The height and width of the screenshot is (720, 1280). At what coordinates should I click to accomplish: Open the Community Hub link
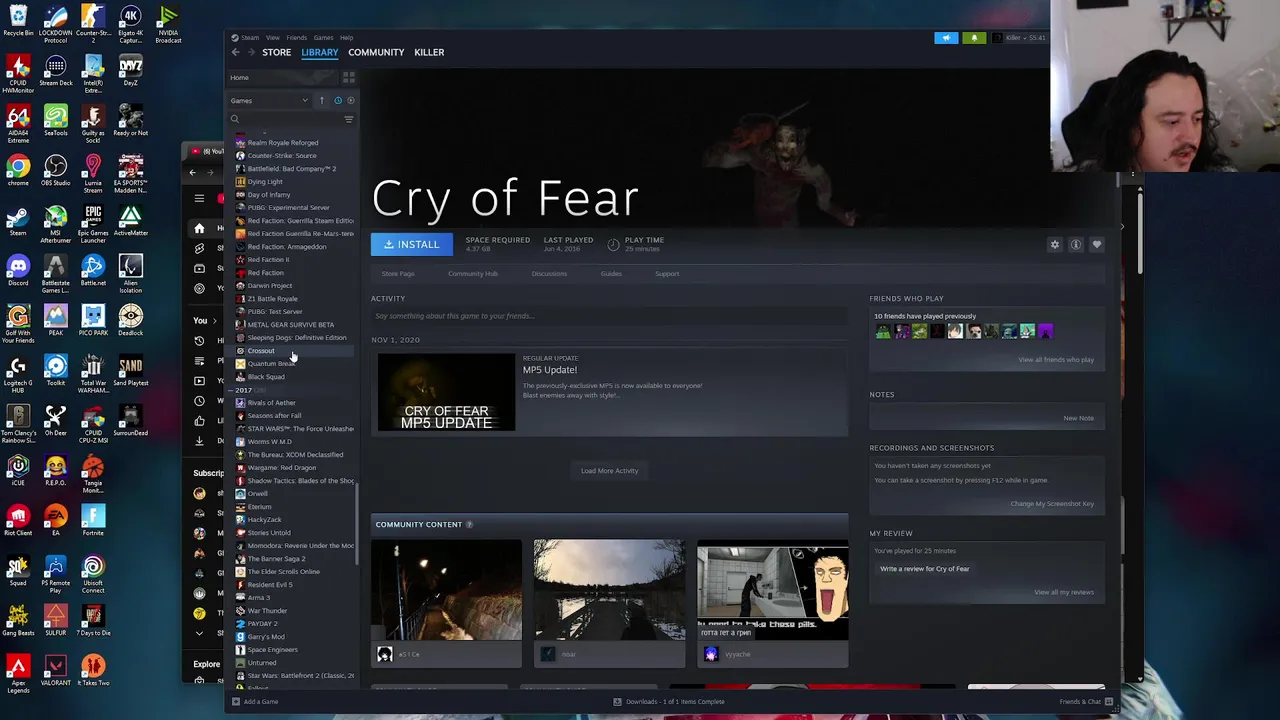[x=472, y=274]
